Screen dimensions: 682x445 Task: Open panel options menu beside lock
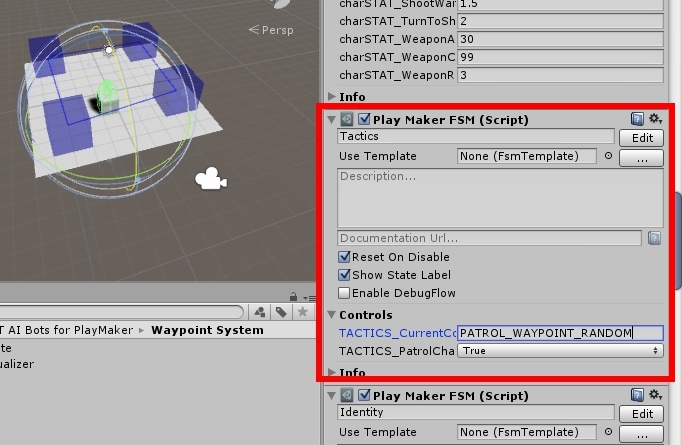(309, 298)
